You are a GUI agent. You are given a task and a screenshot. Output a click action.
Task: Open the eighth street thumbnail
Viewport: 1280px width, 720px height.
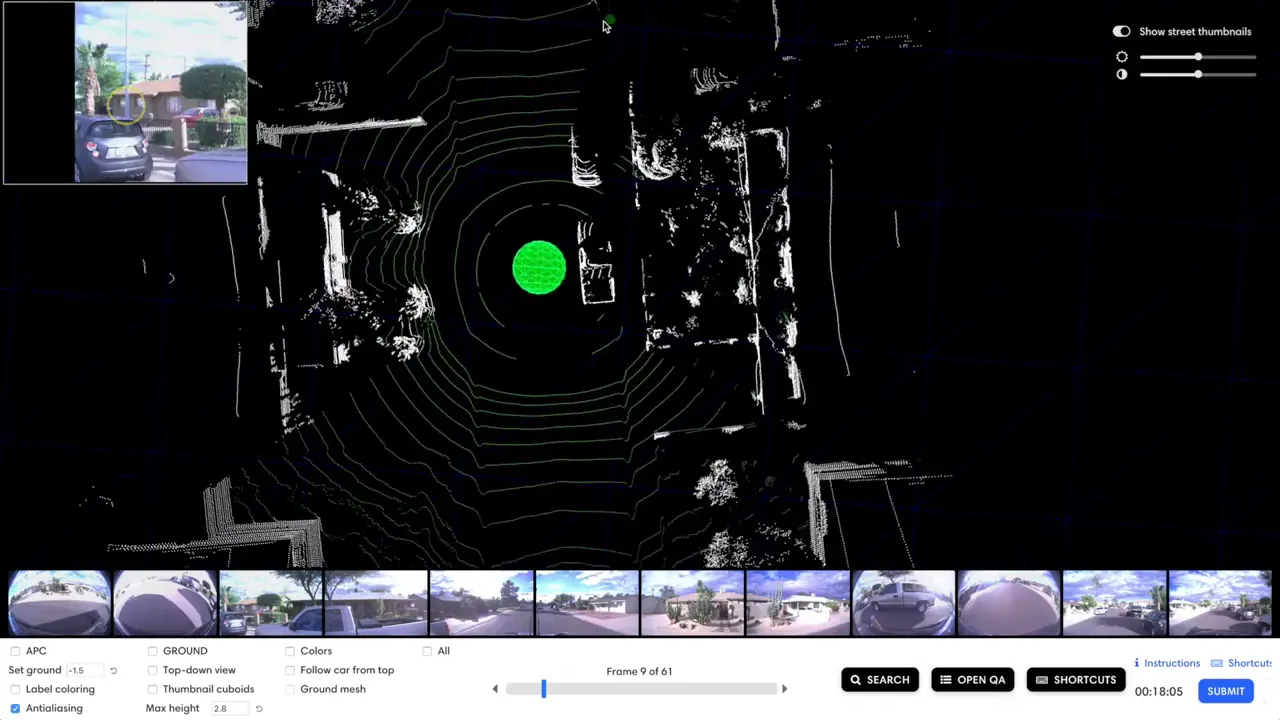pyautogui.click(x=798, y=603)
